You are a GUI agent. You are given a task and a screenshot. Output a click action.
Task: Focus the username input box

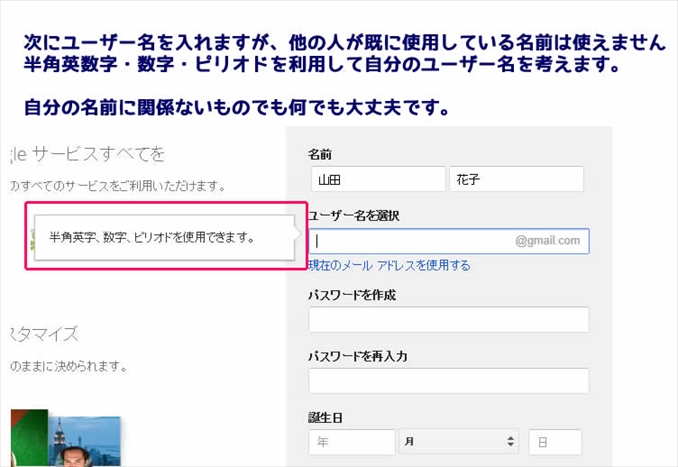[x=410, y=241]
